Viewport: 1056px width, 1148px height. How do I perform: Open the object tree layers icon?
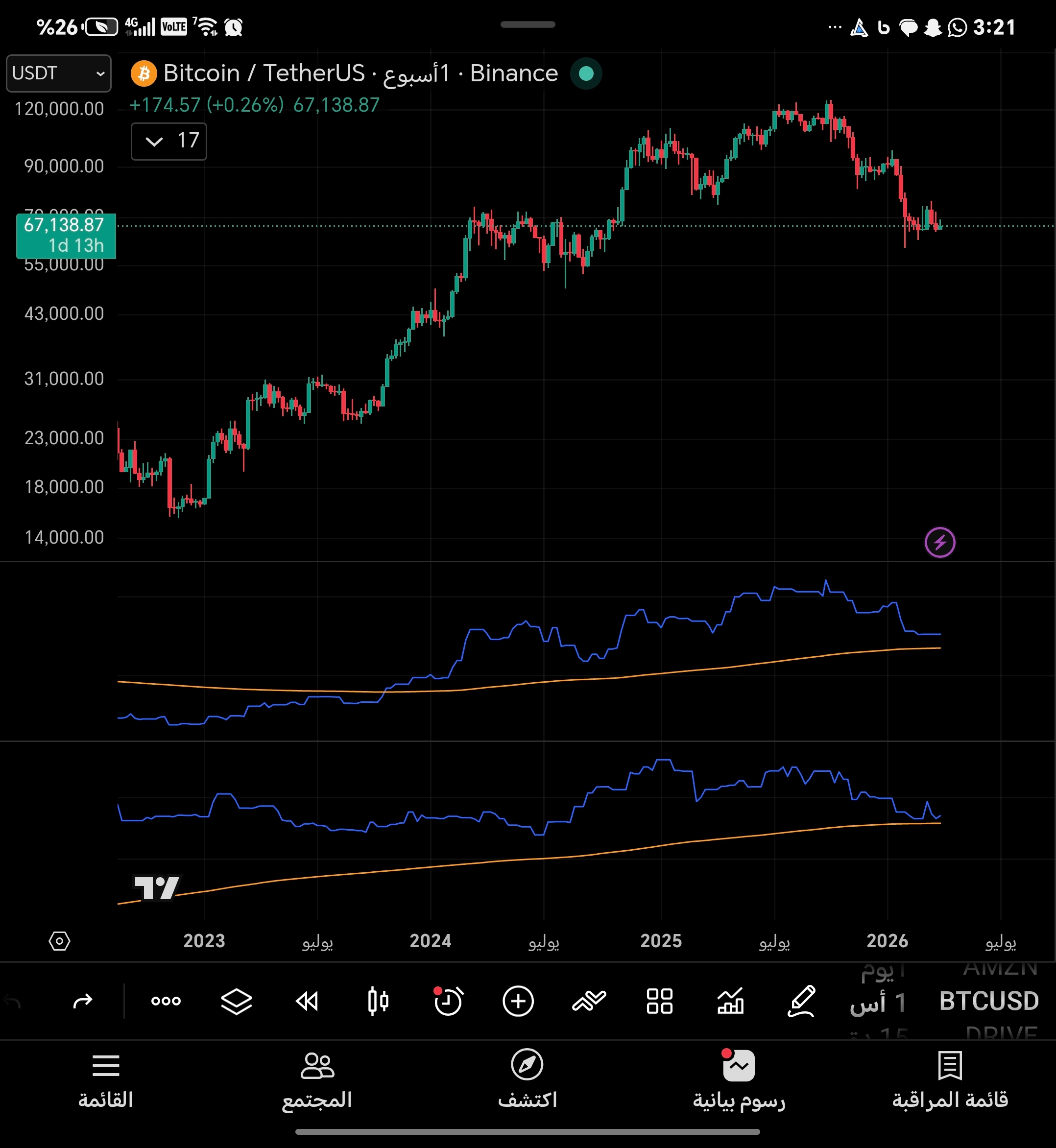coord(237,1001)
